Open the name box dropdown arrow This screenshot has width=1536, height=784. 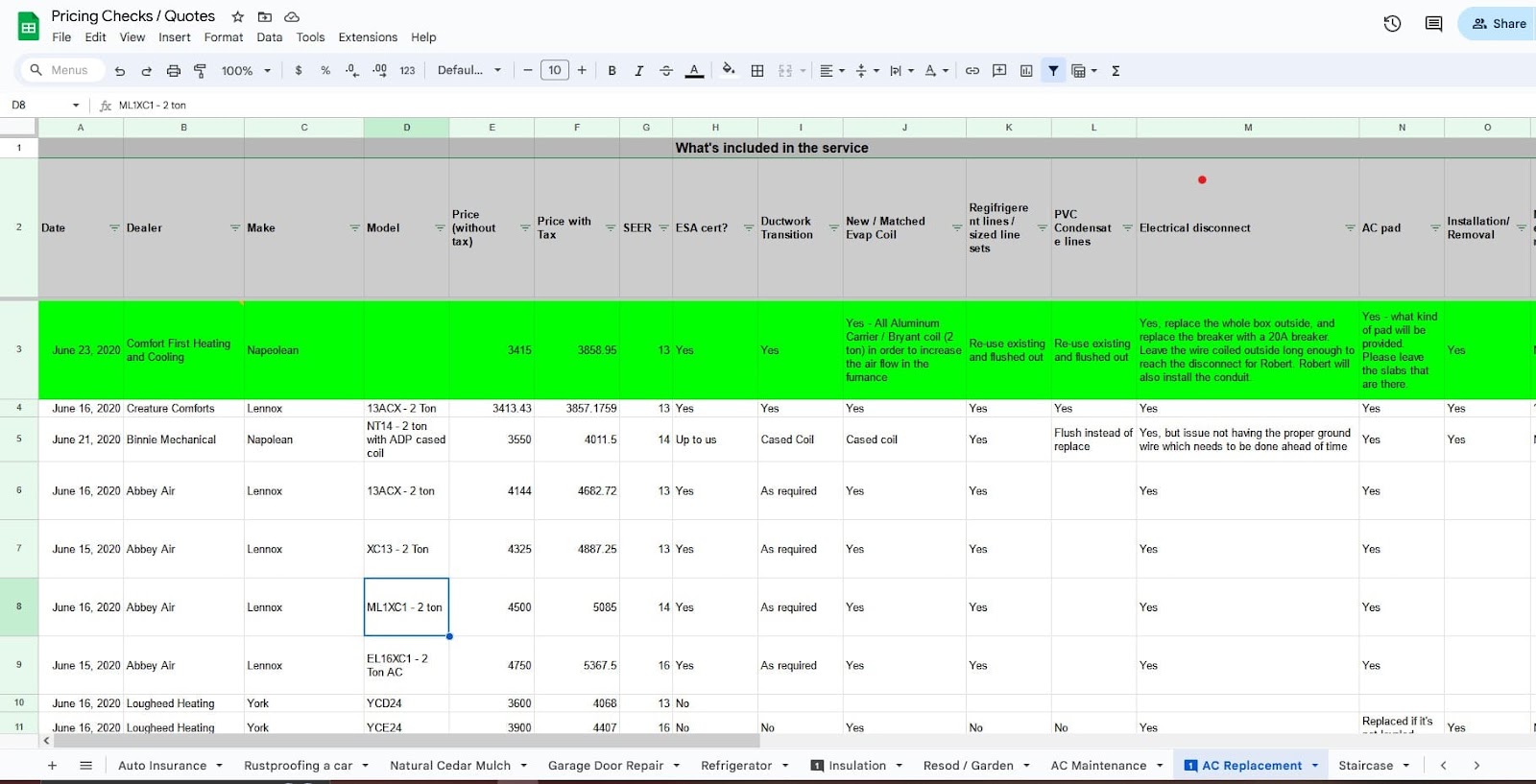[76, 106]
